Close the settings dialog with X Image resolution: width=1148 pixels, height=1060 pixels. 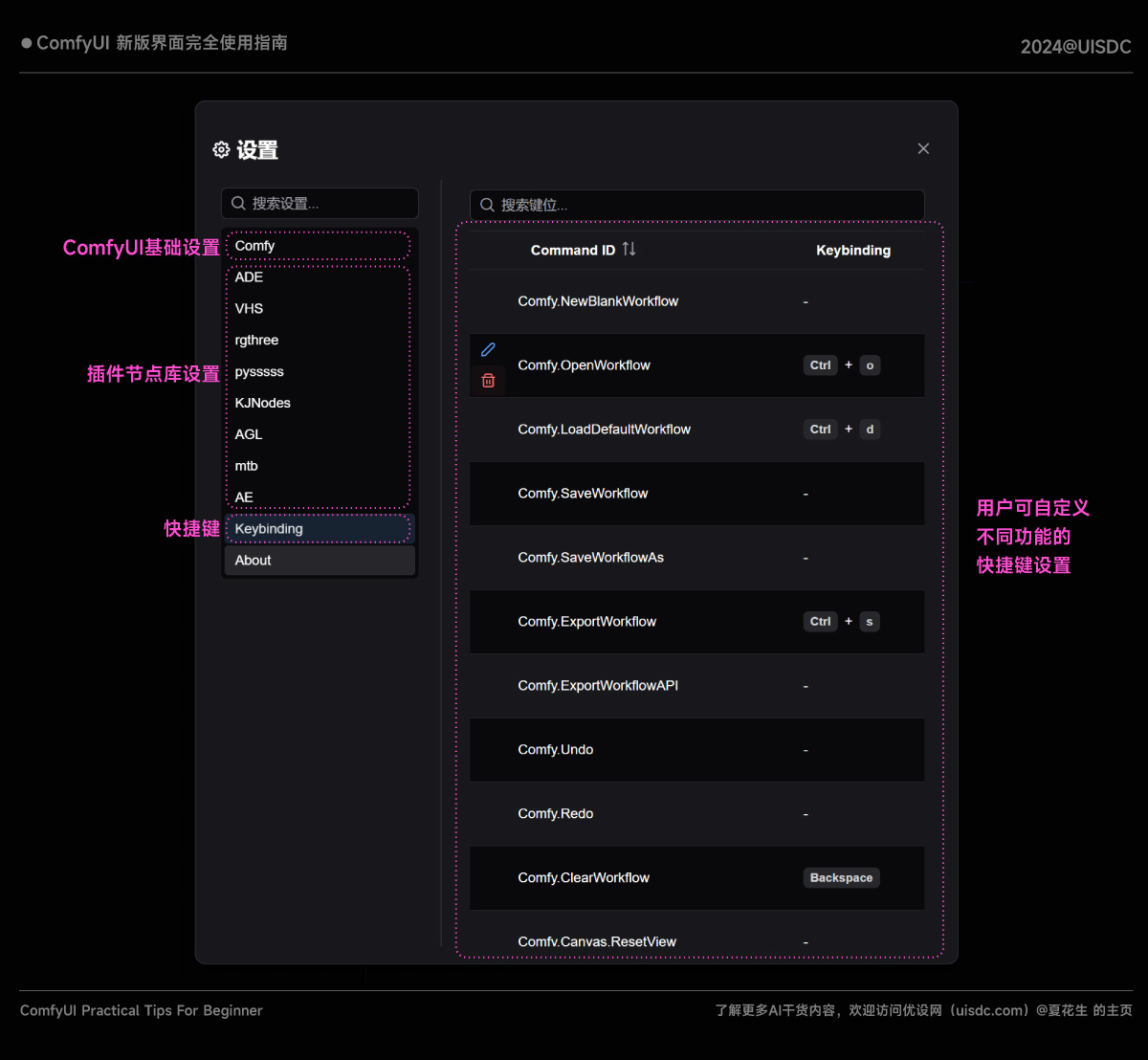point(923,148)
